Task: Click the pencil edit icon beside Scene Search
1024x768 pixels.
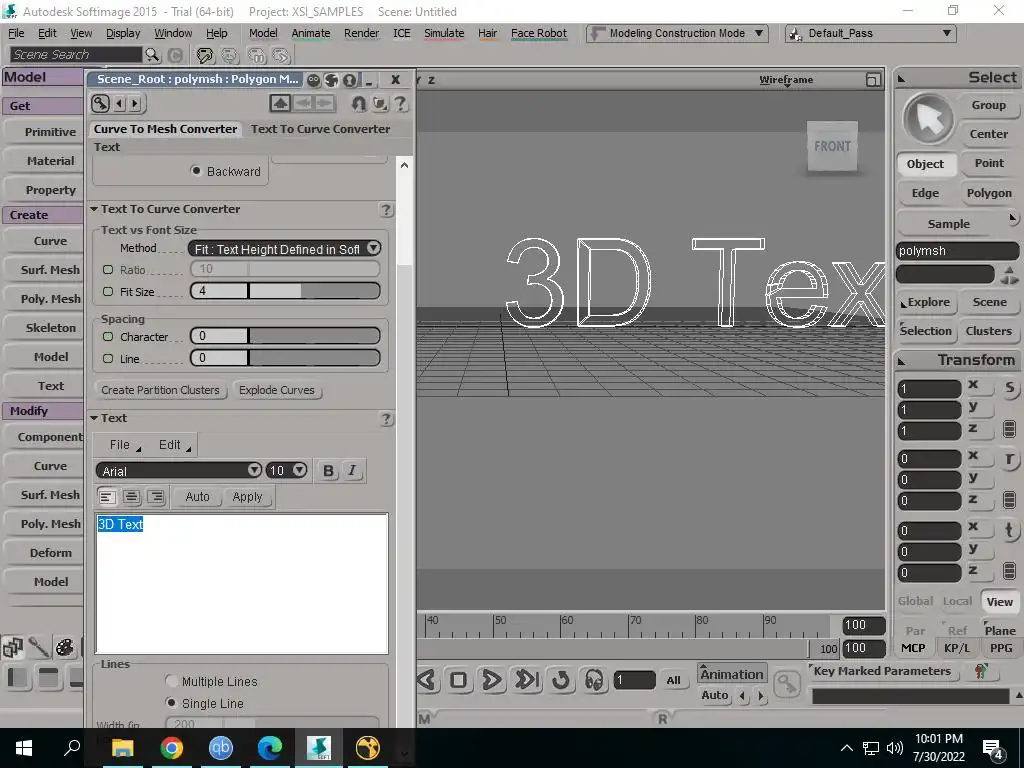Action: pyautogui.click(x=205, y=56)
